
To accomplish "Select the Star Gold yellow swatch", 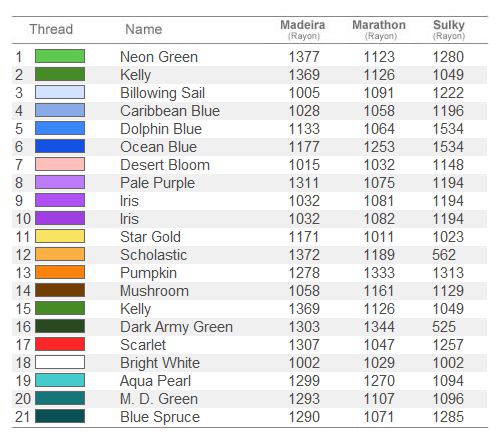I will point(60,236).
